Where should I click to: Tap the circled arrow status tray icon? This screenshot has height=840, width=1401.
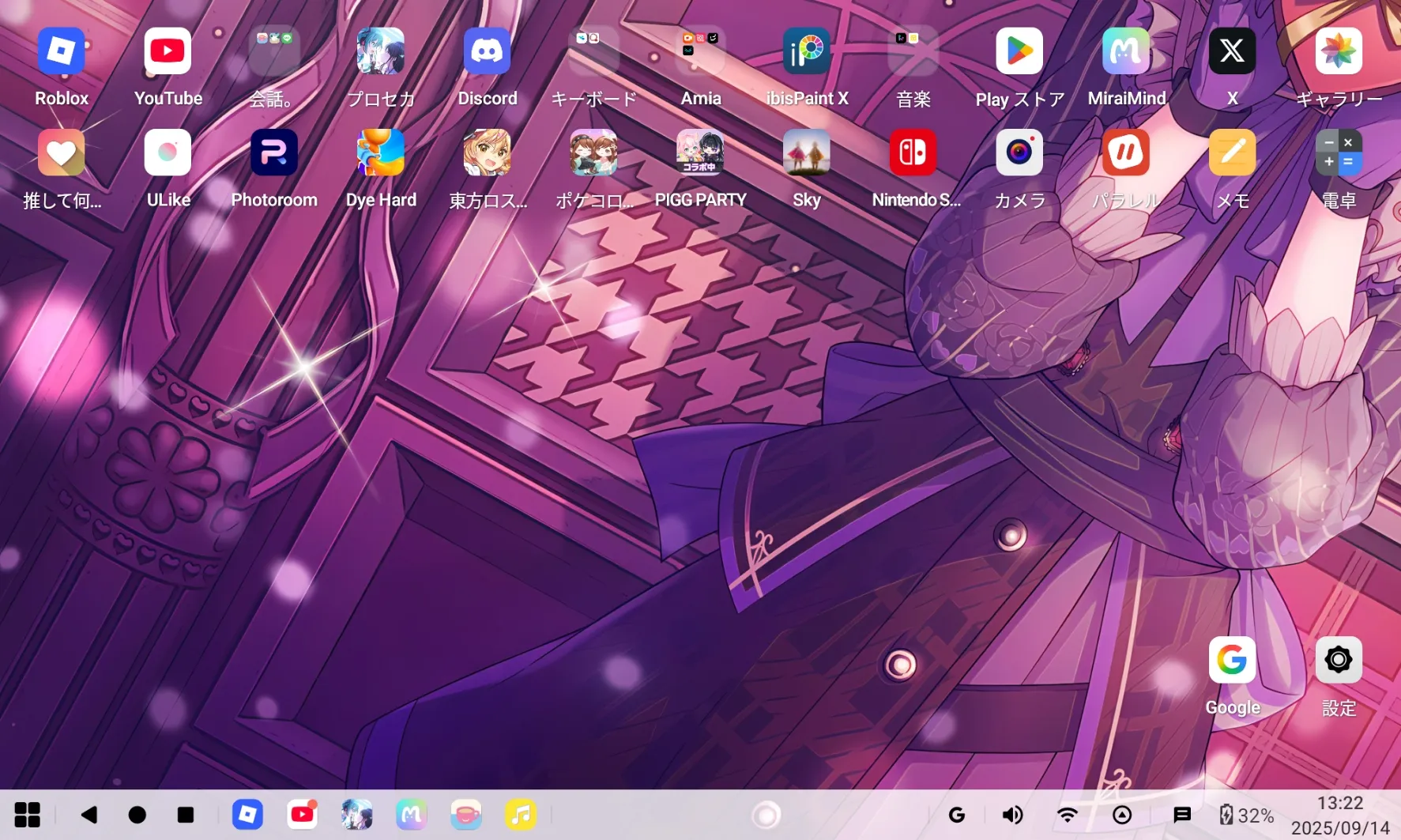tap(1122, 815)
